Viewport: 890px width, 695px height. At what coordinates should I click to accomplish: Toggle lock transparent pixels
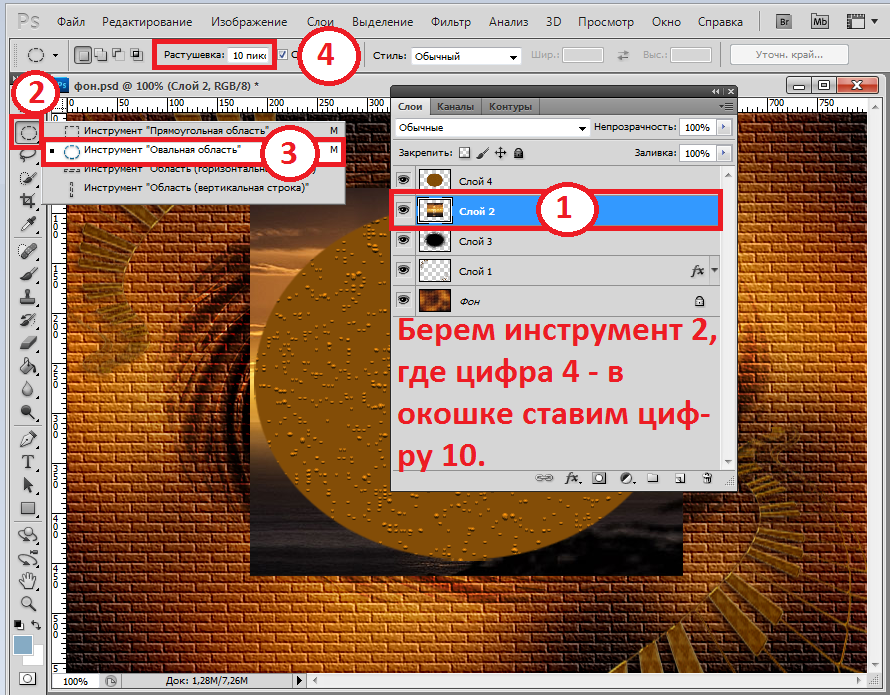coord(465,153)
